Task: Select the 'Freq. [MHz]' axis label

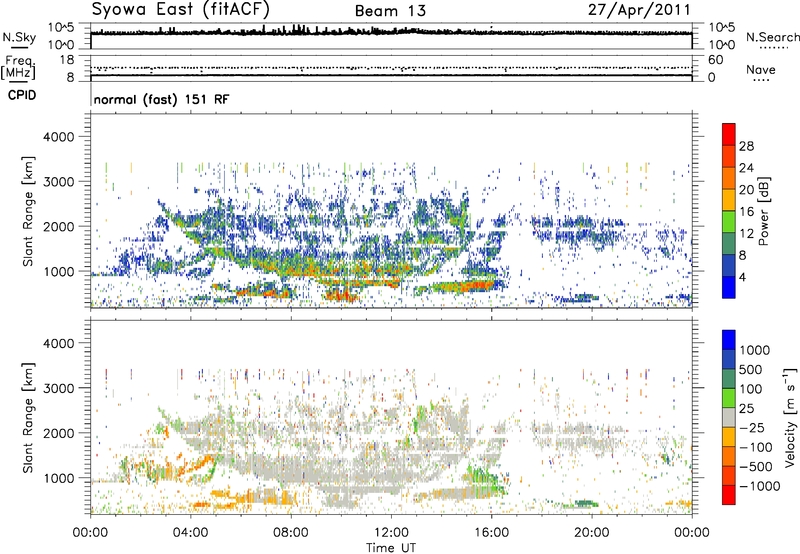Action: [x=18, y=68]
